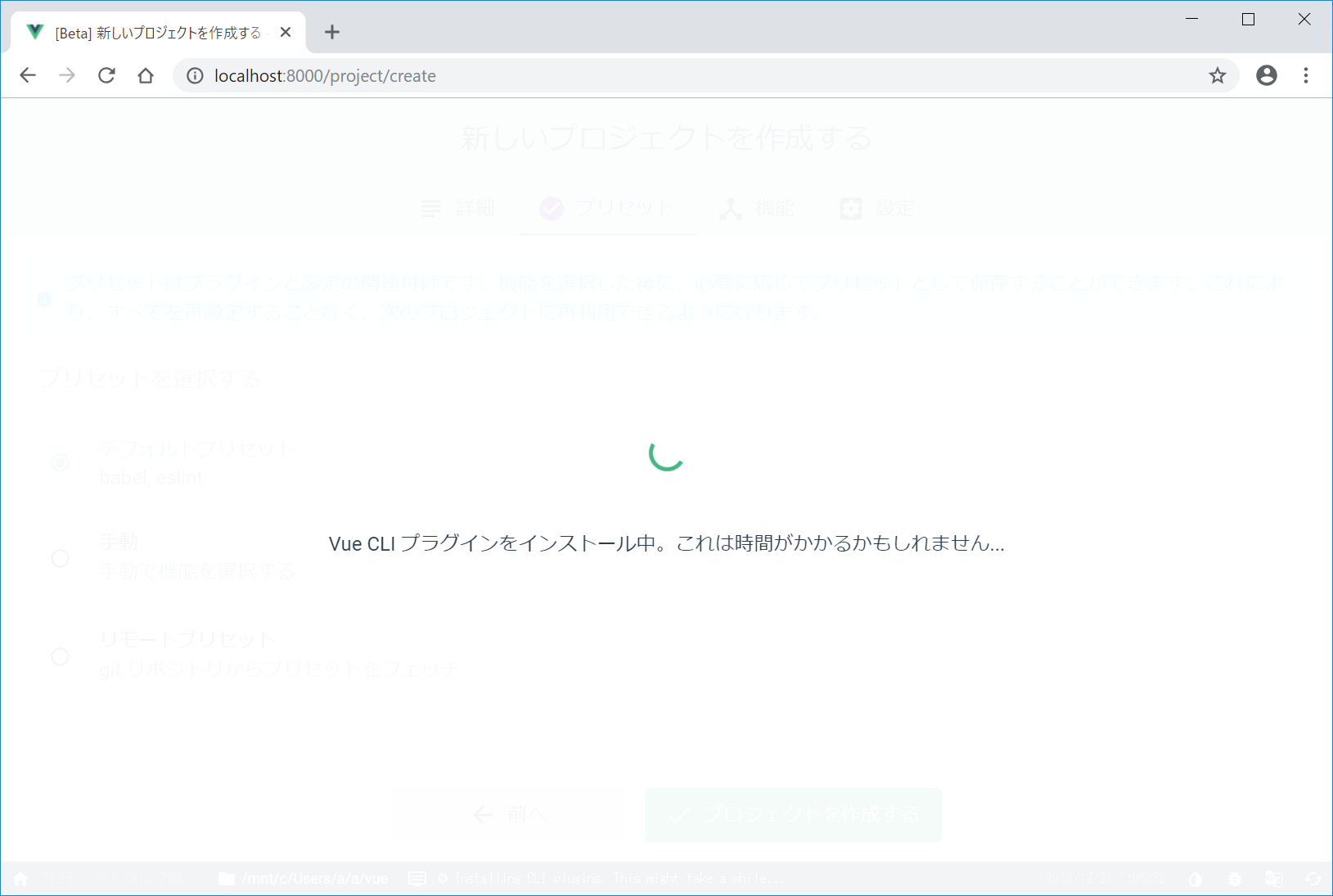Select the リモートプリセット radio button

[x=61, y=656]
